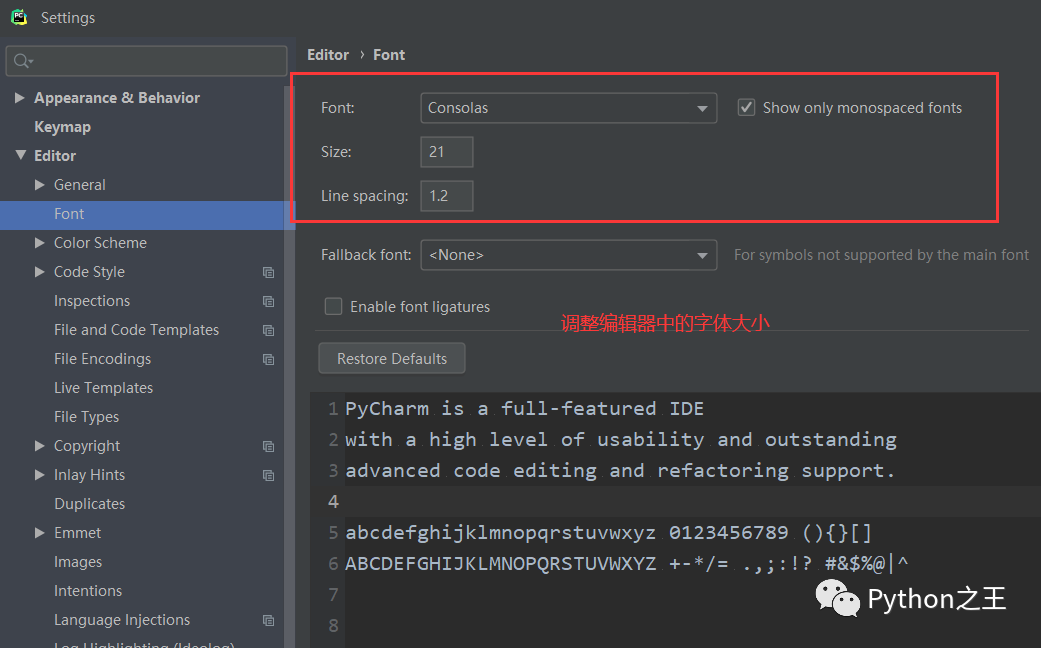Open Images settings page
Viewport: 1041px width, 648px height.
point(78,562)
